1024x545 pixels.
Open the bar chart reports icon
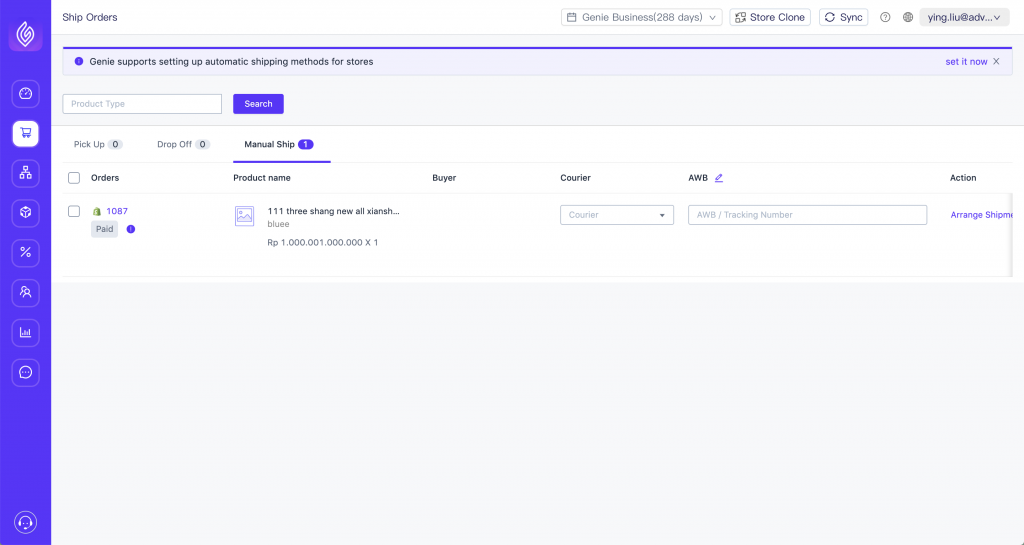point(25,332)
